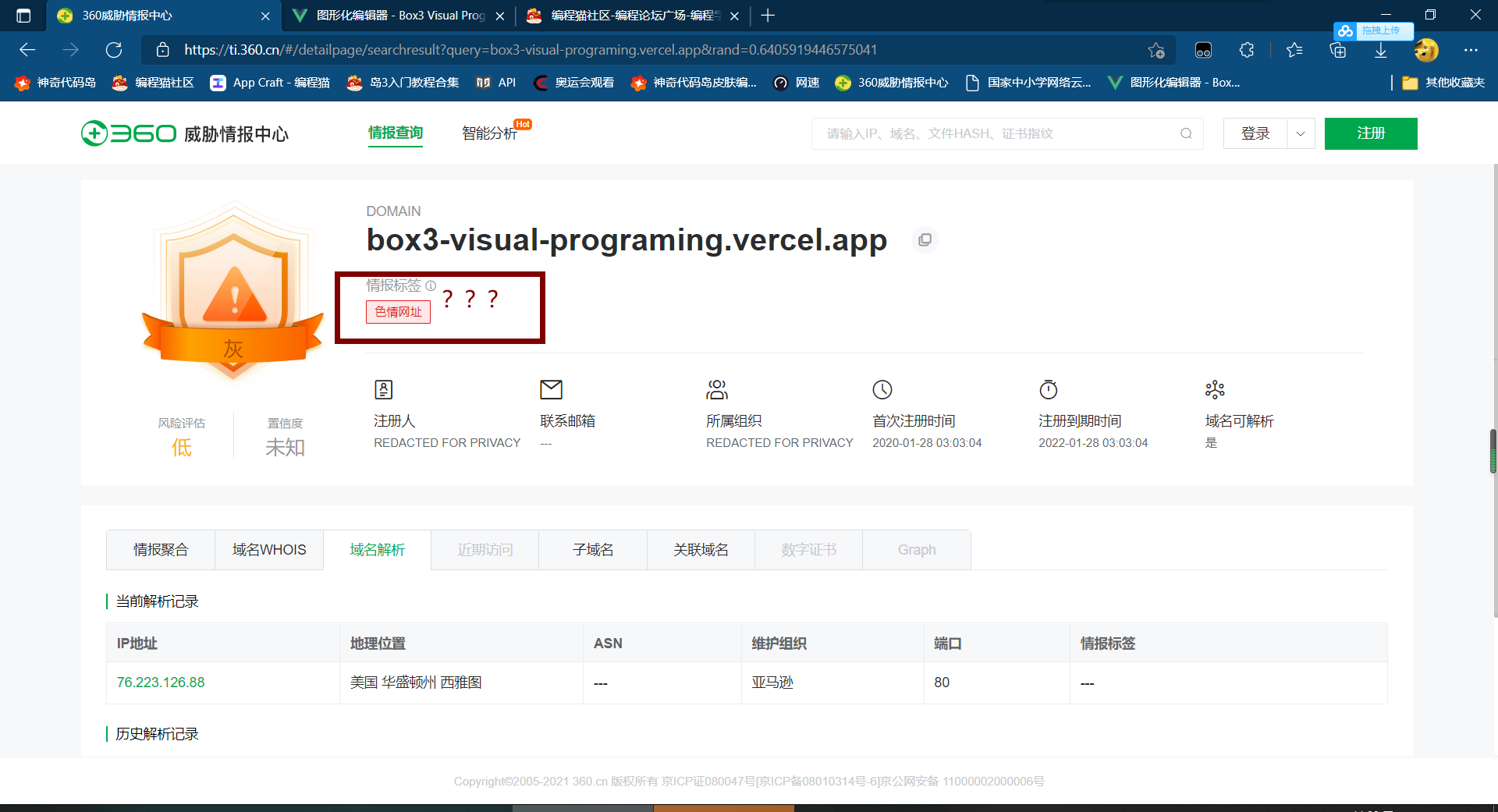Open the 近期访问 tab
Screen dimensions: 1498x812
(485, 550)
